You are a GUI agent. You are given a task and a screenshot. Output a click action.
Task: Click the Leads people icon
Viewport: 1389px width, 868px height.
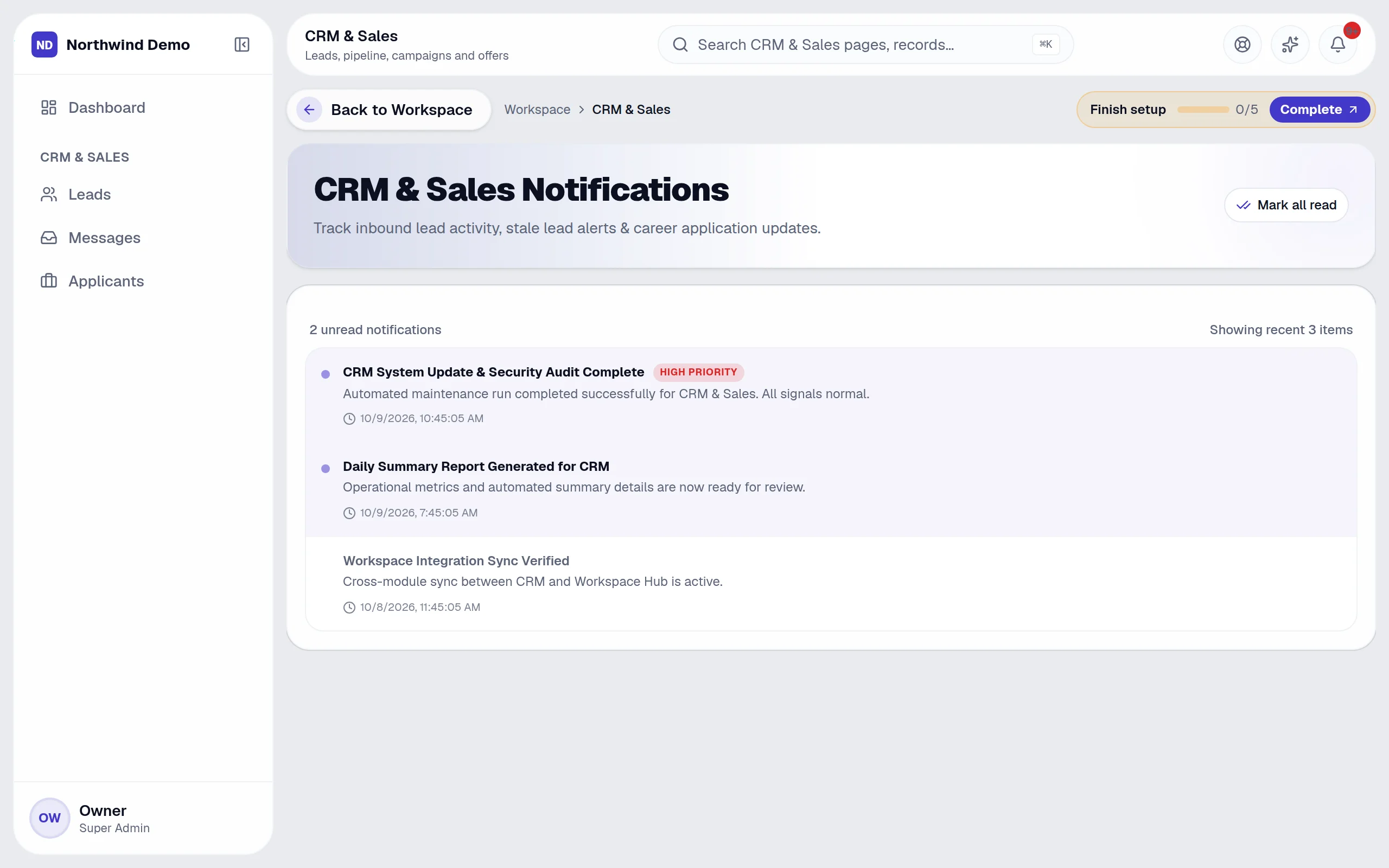(x=49, y=194)
